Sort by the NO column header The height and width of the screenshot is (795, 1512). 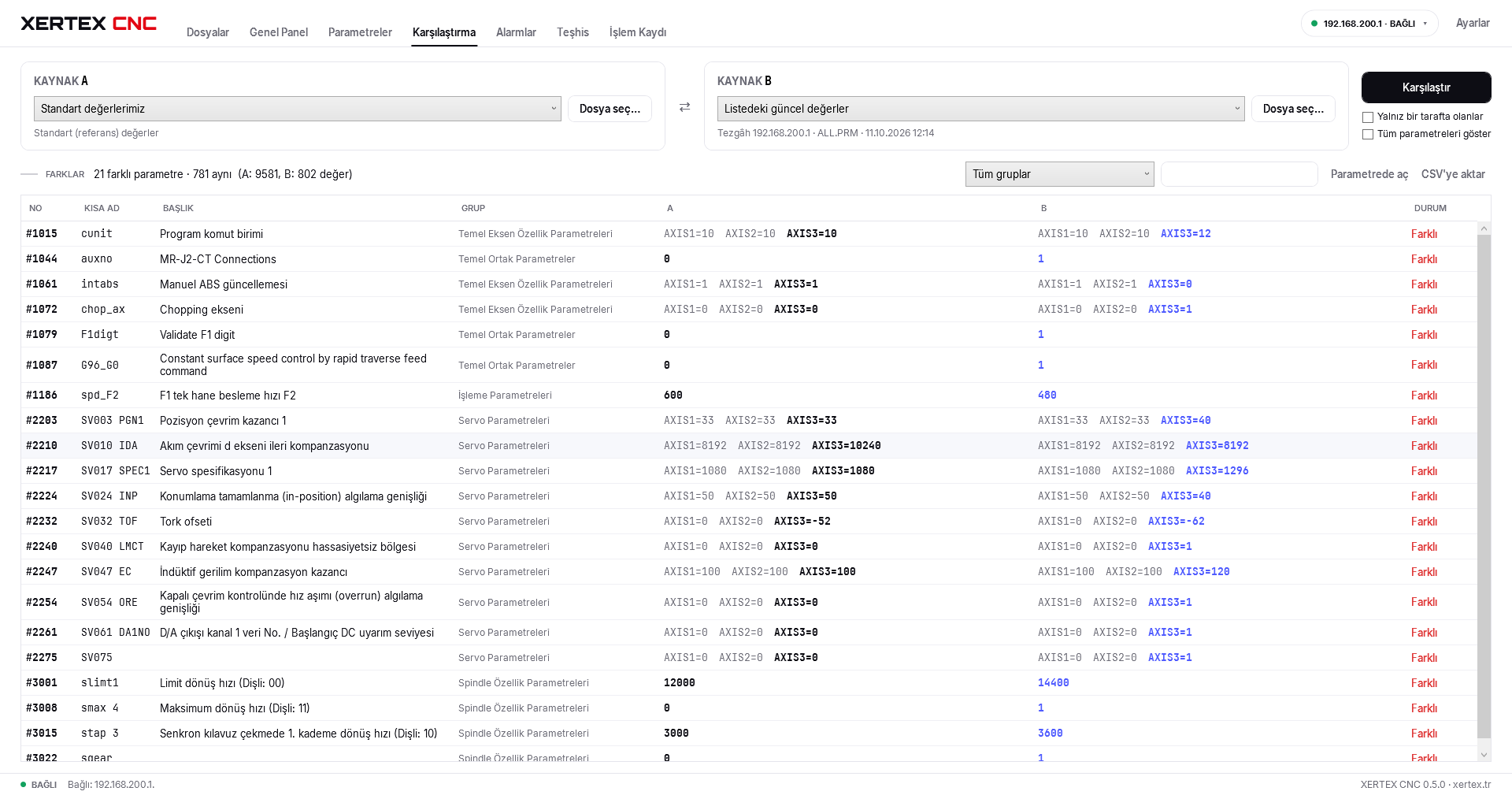(x=35, y=208)
